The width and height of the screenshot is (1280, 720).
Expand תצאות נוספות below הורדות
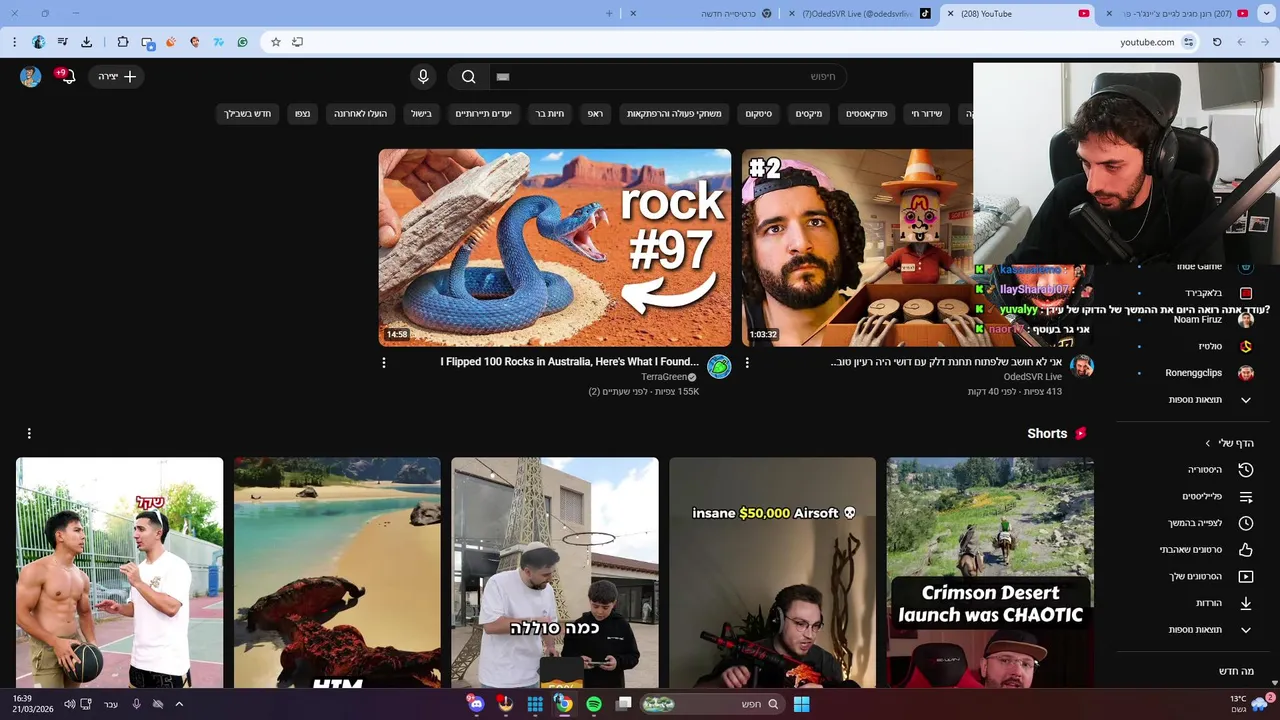pos(1246,630)
